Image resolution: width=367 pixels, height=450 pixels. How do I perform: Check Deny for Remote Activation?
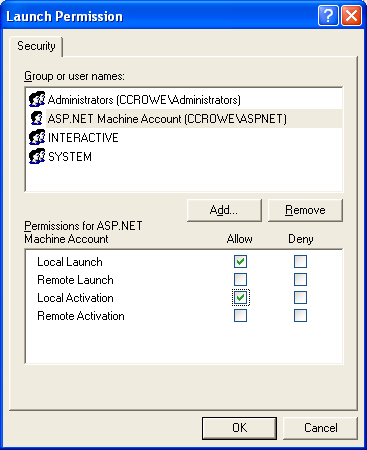click(300, 316)
